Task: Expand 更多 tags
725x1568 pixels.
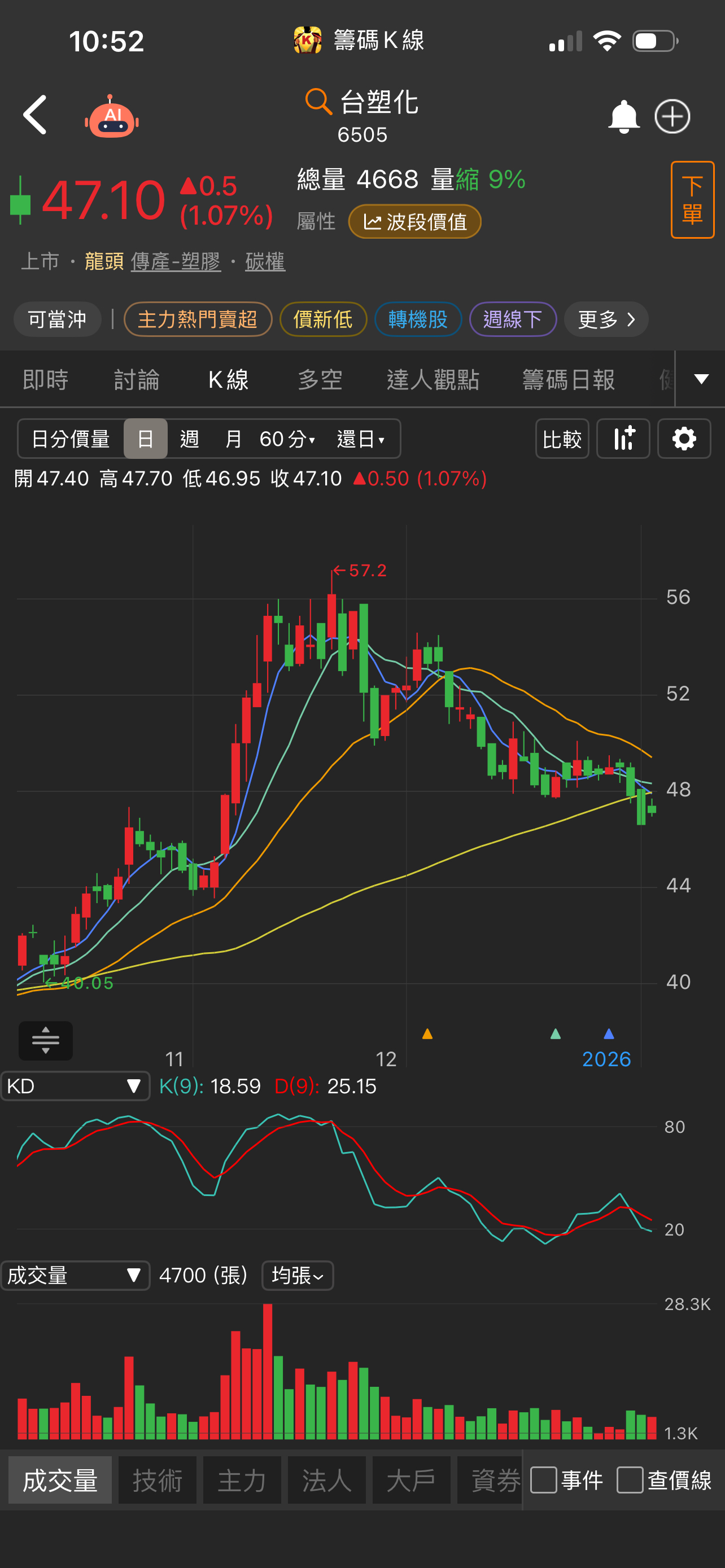Action: click(606, 319)
